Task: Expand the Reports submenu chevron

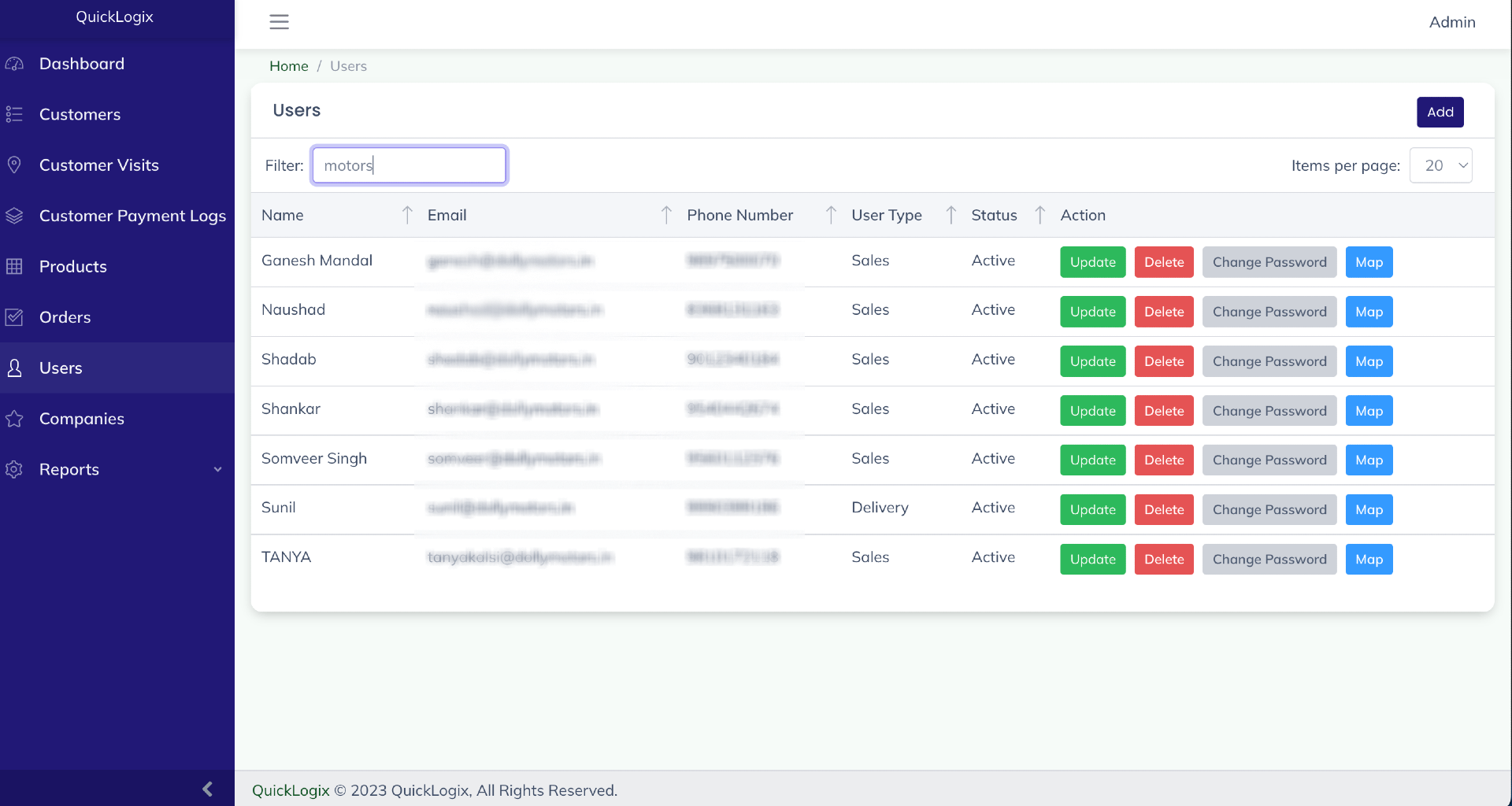Action: click(218, 470)
